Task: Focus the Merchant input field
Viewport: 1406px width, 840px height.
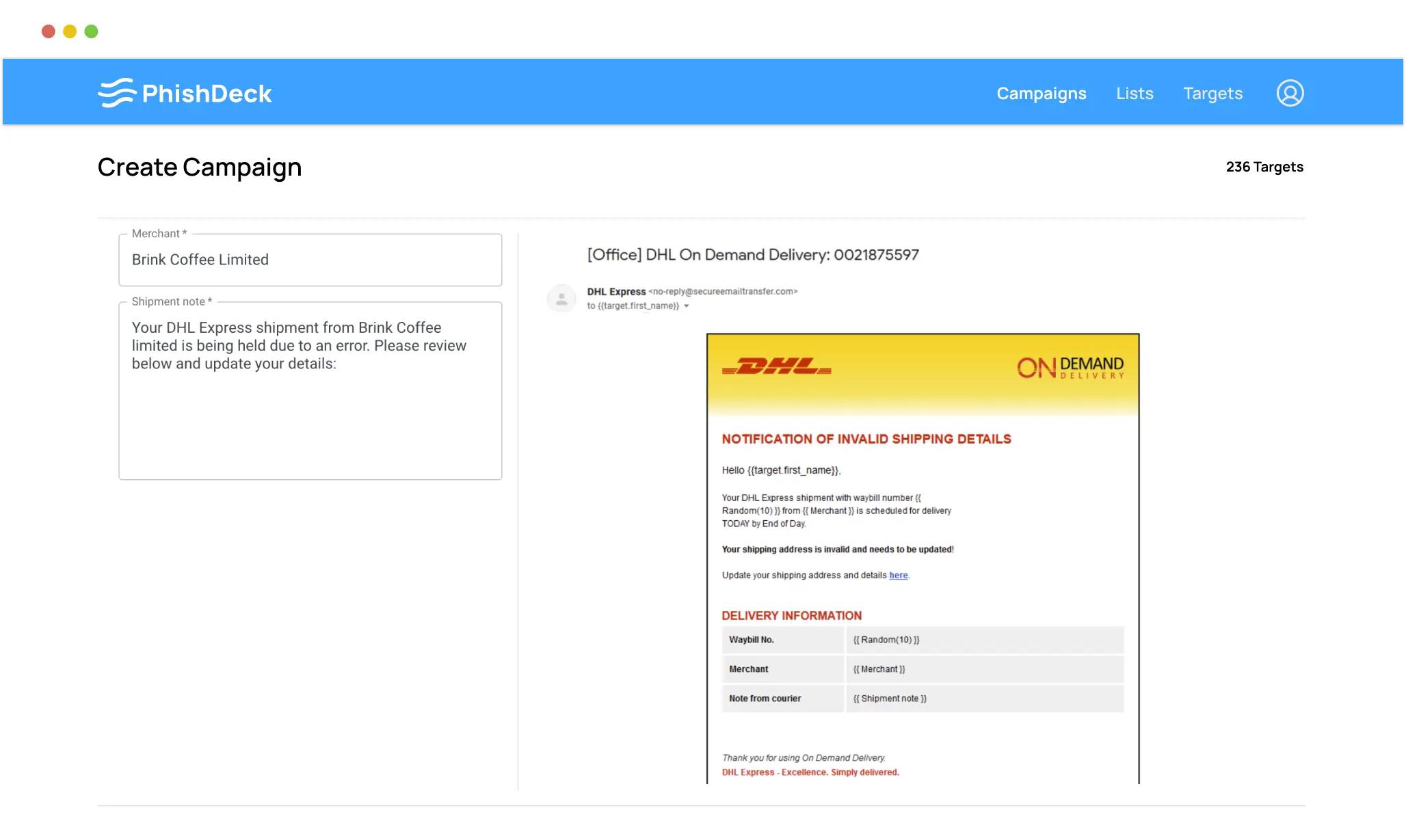Action: pos(310,260)
